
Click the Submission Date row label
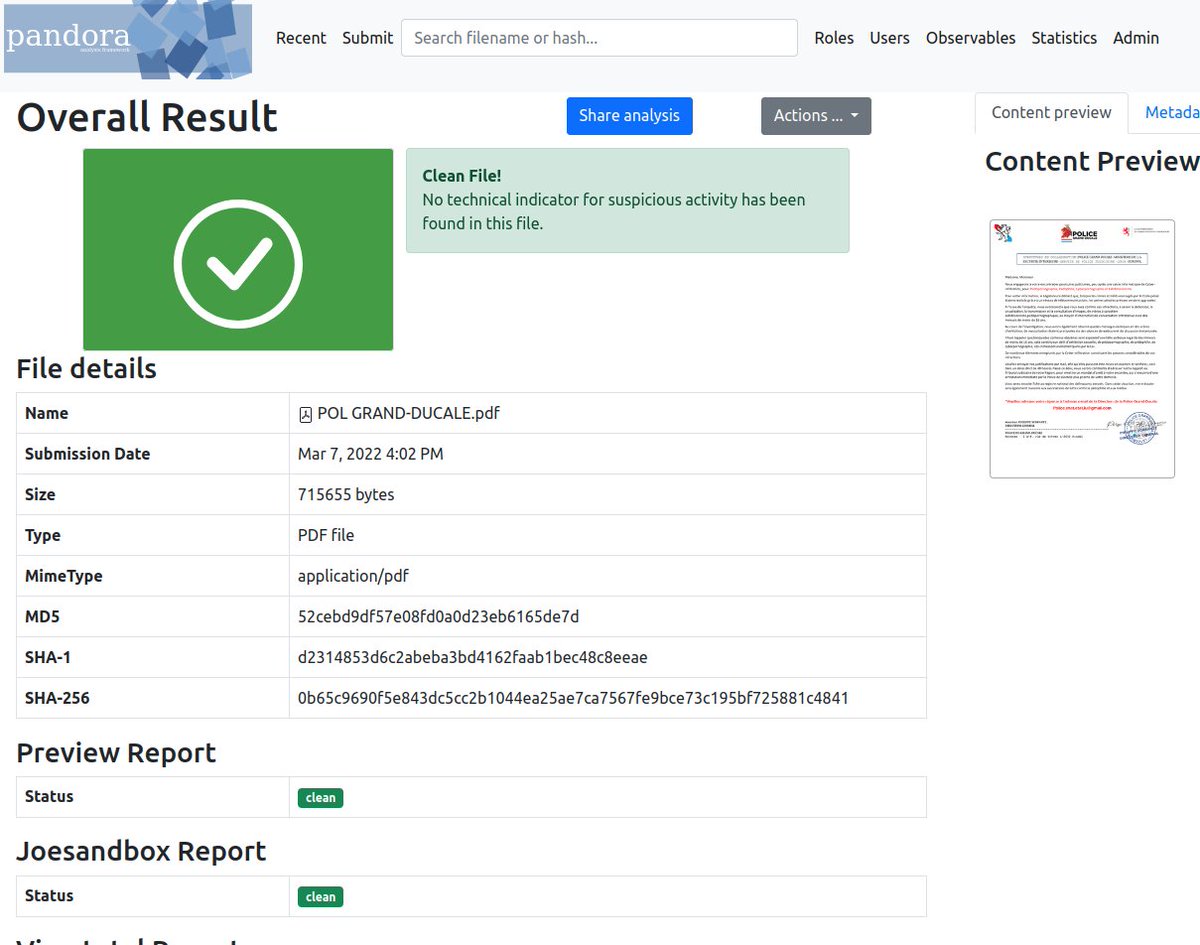(x=87, y=454)
